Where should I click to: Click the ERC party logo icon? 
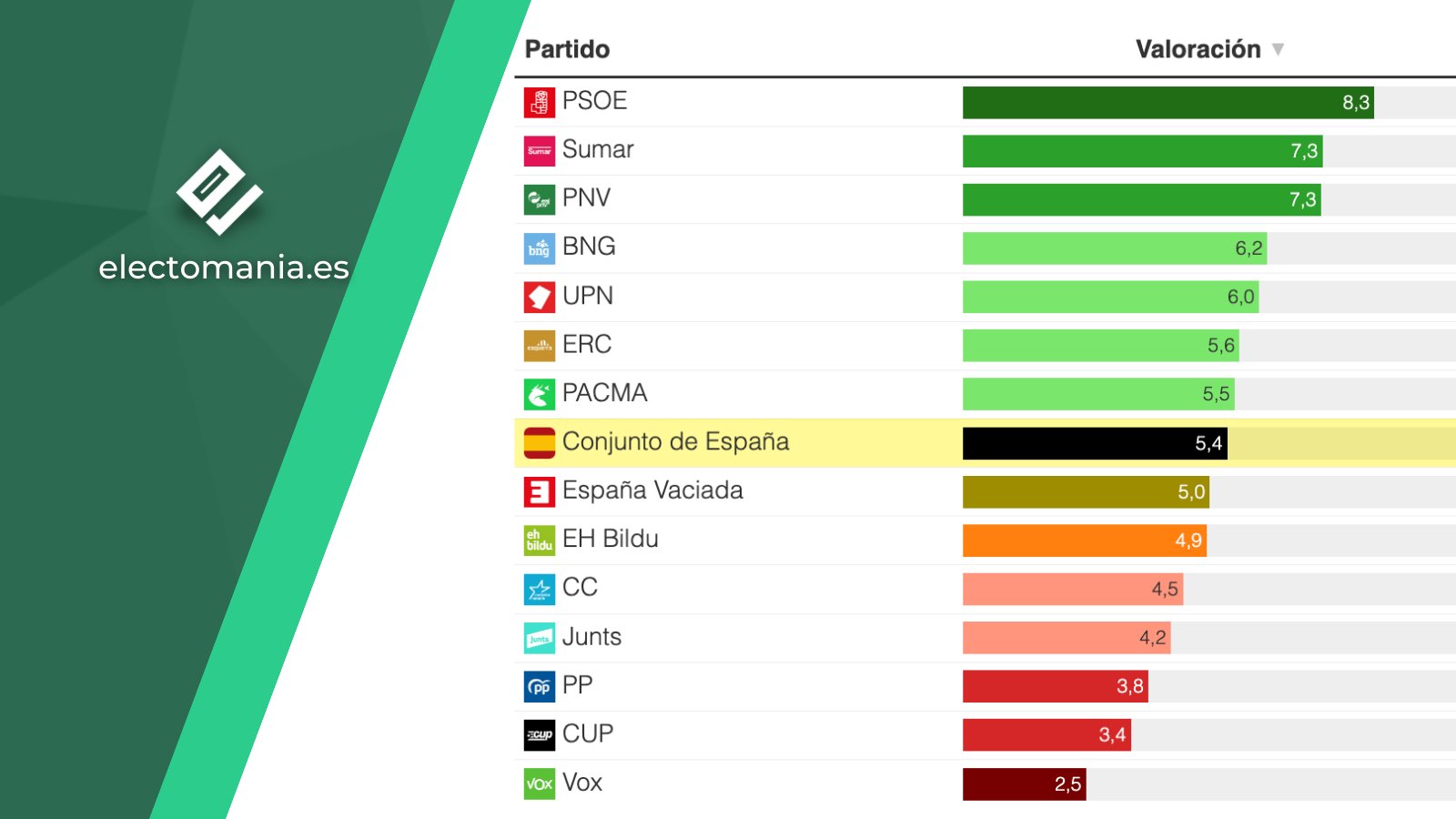(540, 346)
